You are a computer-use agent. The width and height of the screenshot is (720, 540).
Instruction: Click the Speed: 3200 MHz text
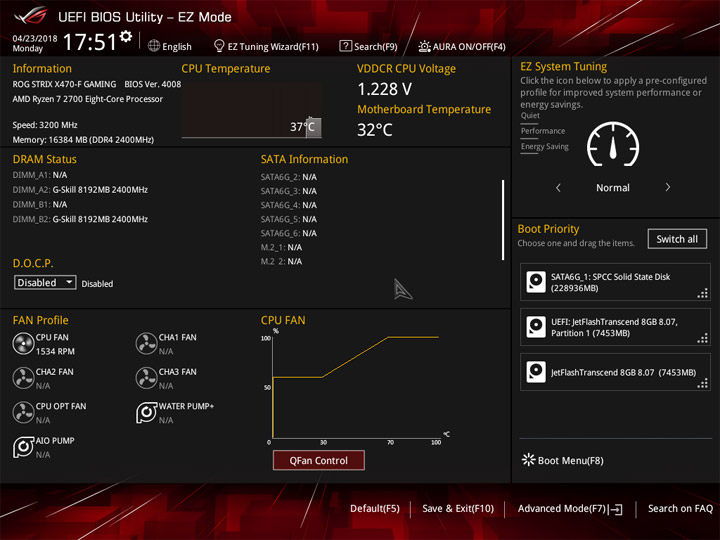click(x=45, y=125)
